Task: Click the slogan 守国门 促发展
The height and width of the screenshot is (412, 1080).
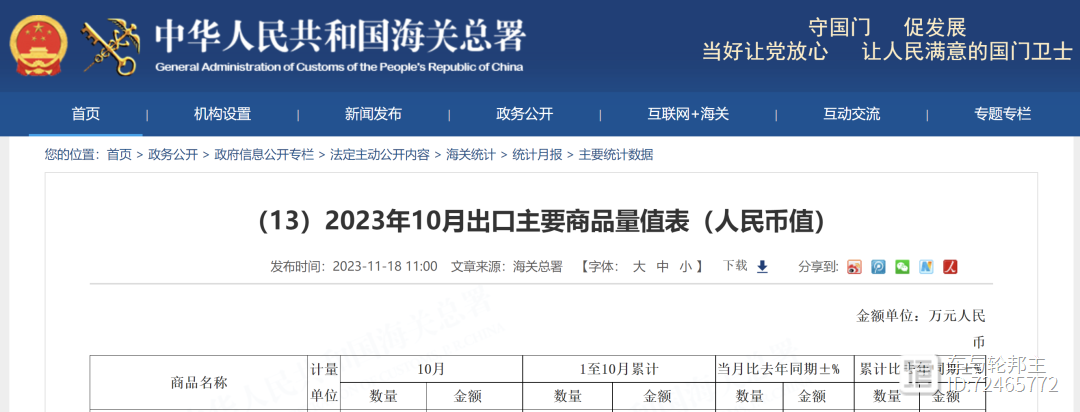Action: (887, 28)
